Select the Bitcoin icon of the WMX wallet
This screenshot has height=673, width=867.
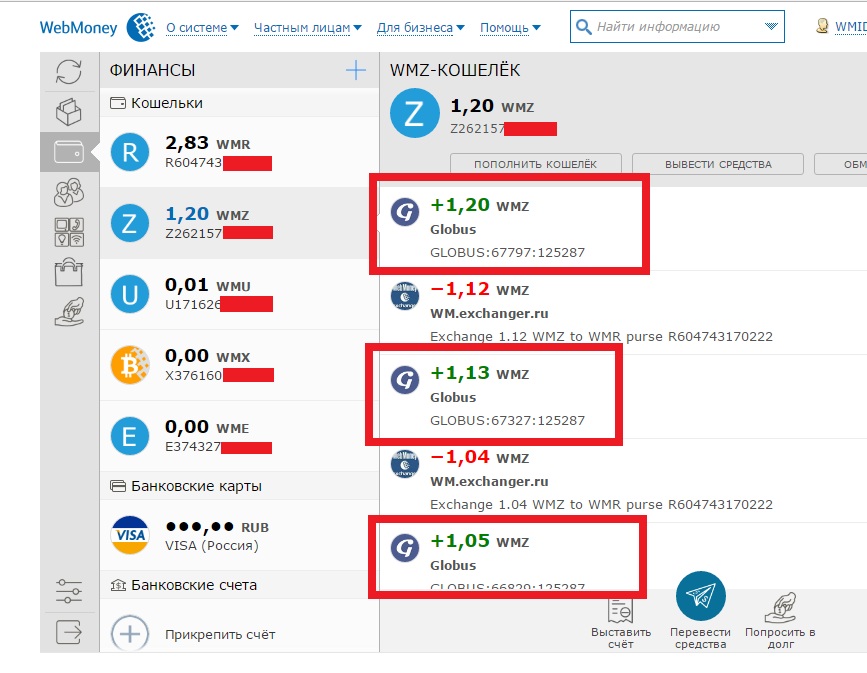[x=130, y=365]
